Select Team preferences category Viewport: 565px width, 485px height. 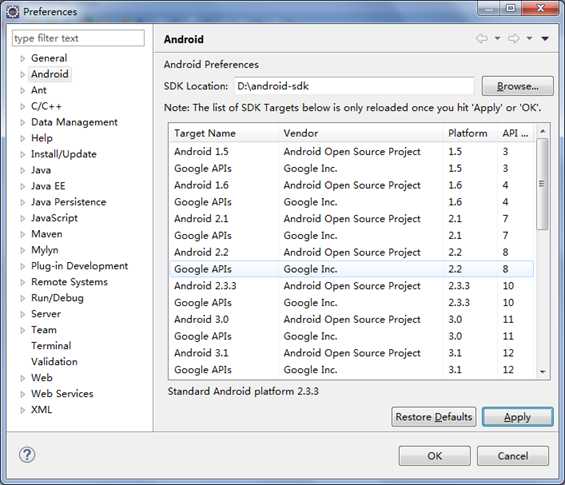pos(44,330)
